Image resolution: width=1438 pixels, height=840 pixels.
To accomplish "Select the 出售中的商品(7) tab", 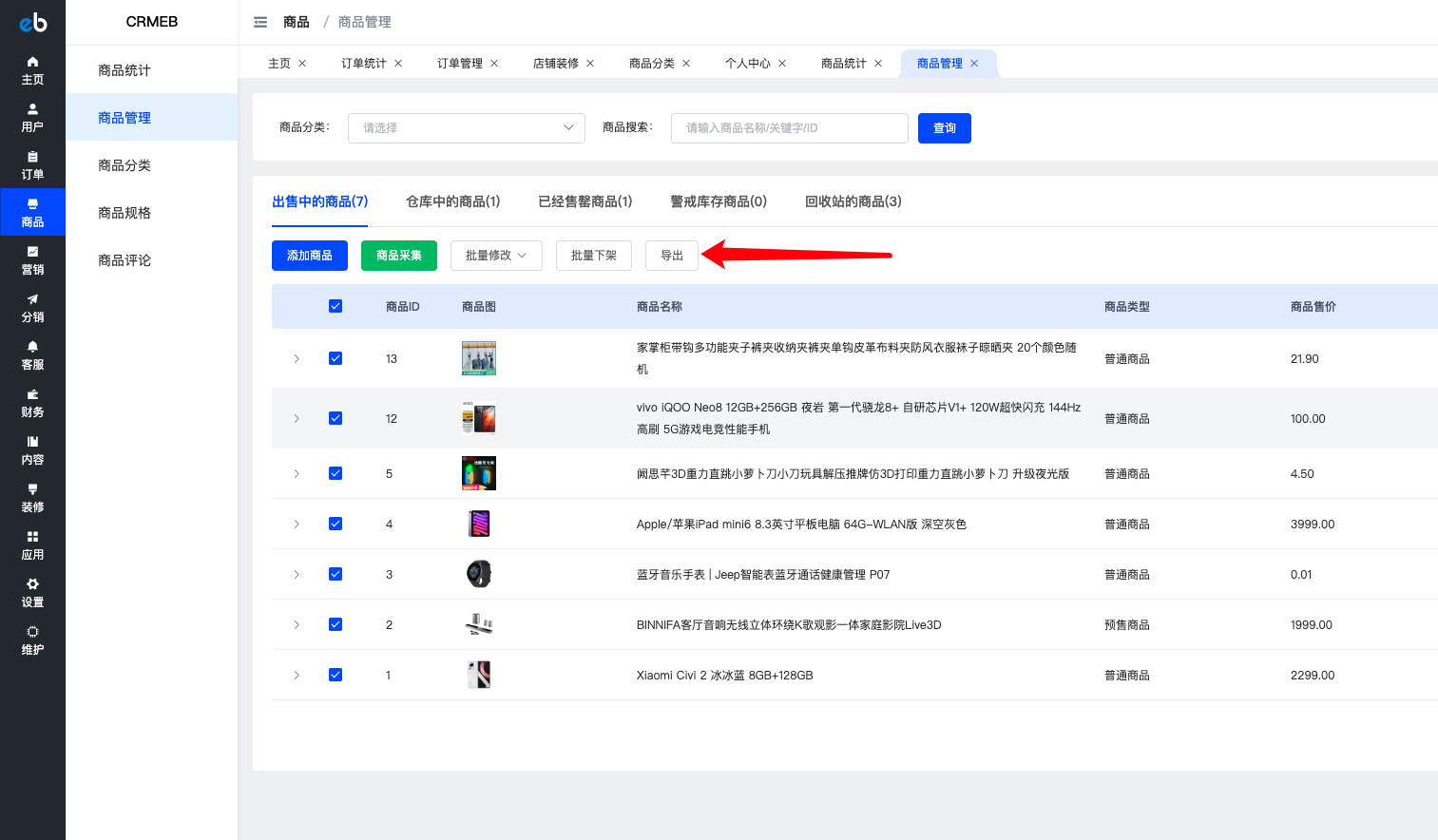I will tap(319, 201).
